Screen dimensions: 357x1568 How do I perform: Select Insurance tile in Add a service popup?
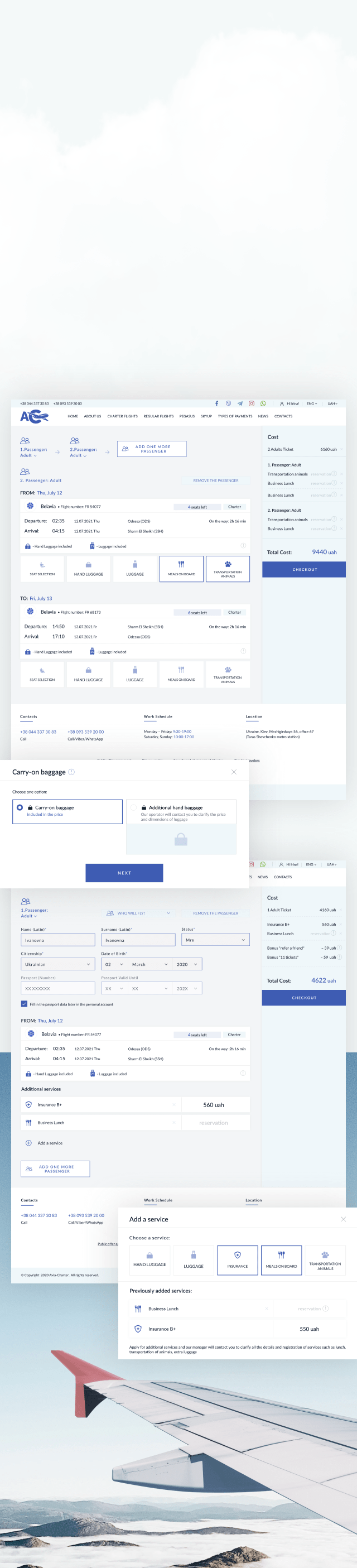pyautogui.click(x=237, y=1259)
